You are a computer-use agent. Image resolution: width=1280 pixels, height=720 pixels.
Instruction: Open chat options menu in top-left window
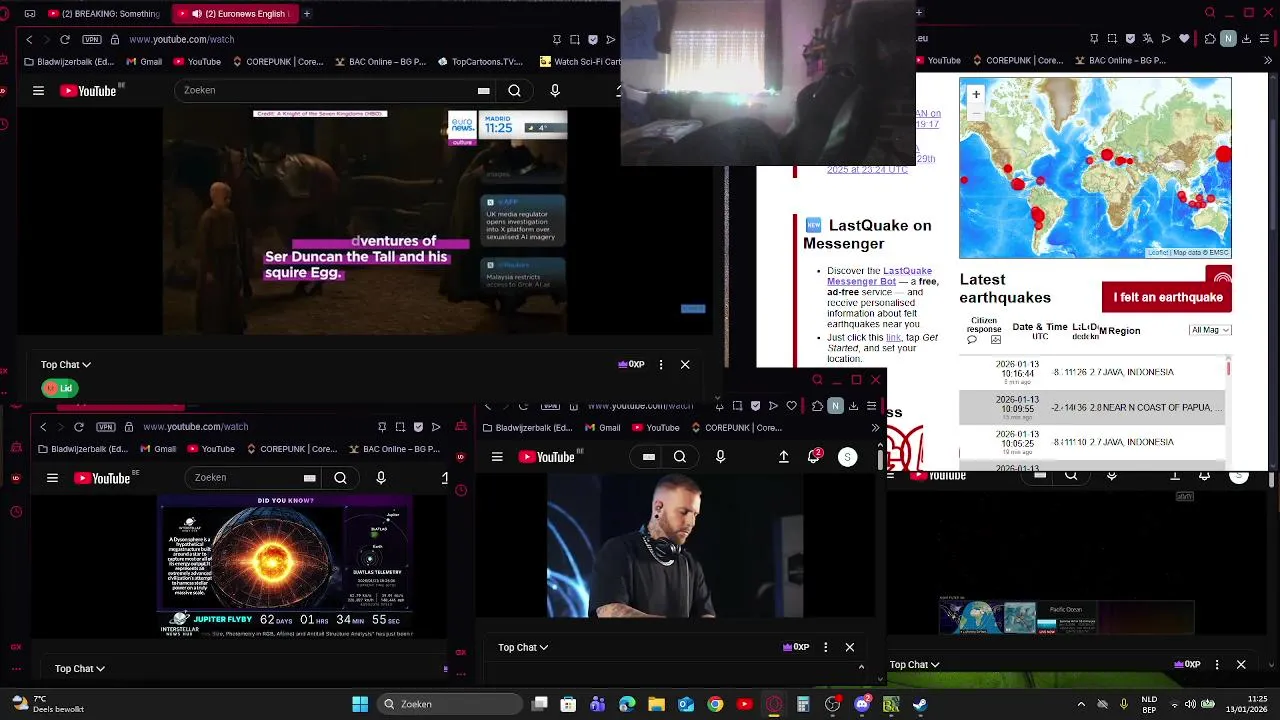661,364
